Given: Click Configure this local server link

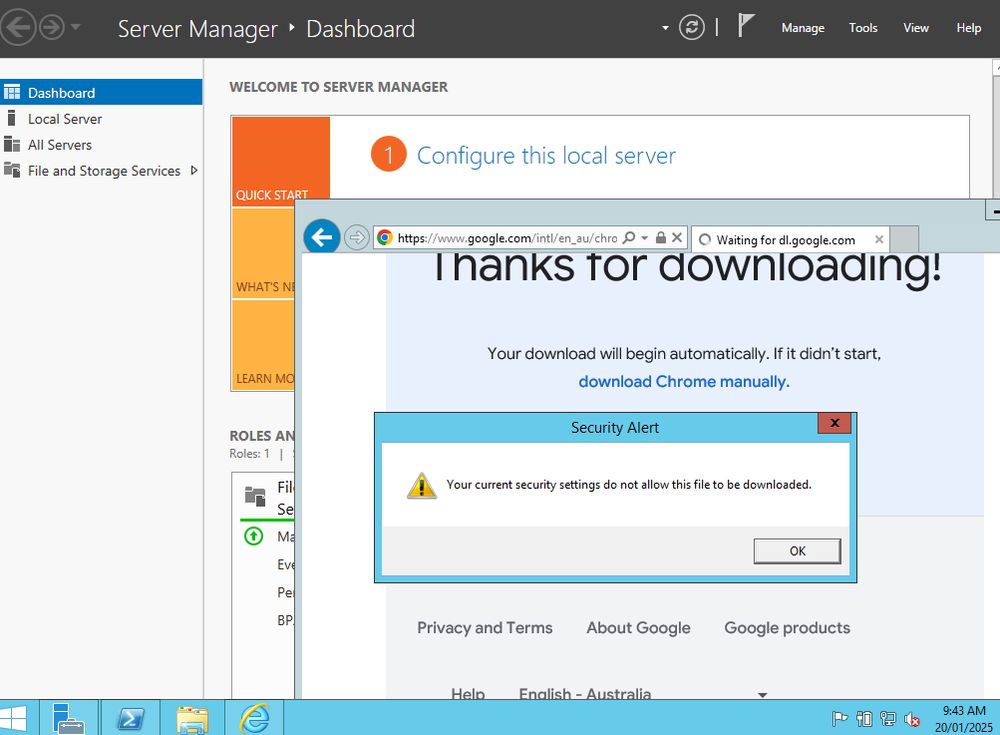Looking at the screenshot, I should pyautogui.click(x=546, y=156).
